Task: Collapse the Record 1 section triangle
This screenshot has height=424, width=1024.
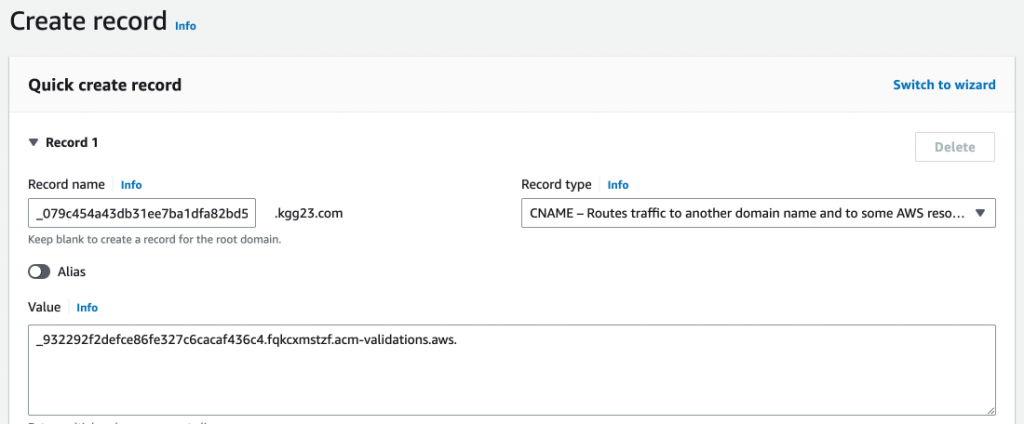Action: 33,143
